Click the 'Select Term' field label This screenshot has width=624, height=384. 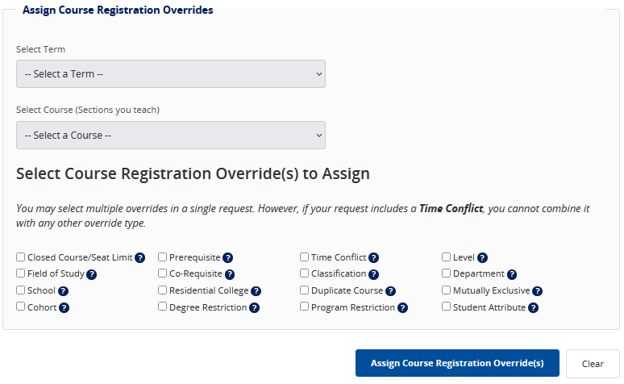[x=41, y=49]
